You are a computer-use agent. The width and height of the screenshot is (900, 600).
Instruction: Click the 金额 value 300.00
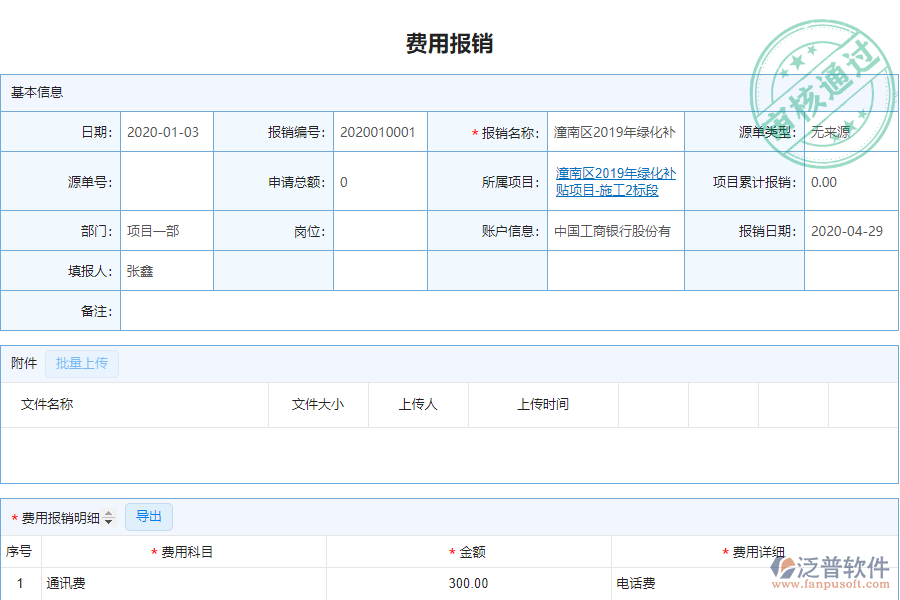tap(468, 582)
